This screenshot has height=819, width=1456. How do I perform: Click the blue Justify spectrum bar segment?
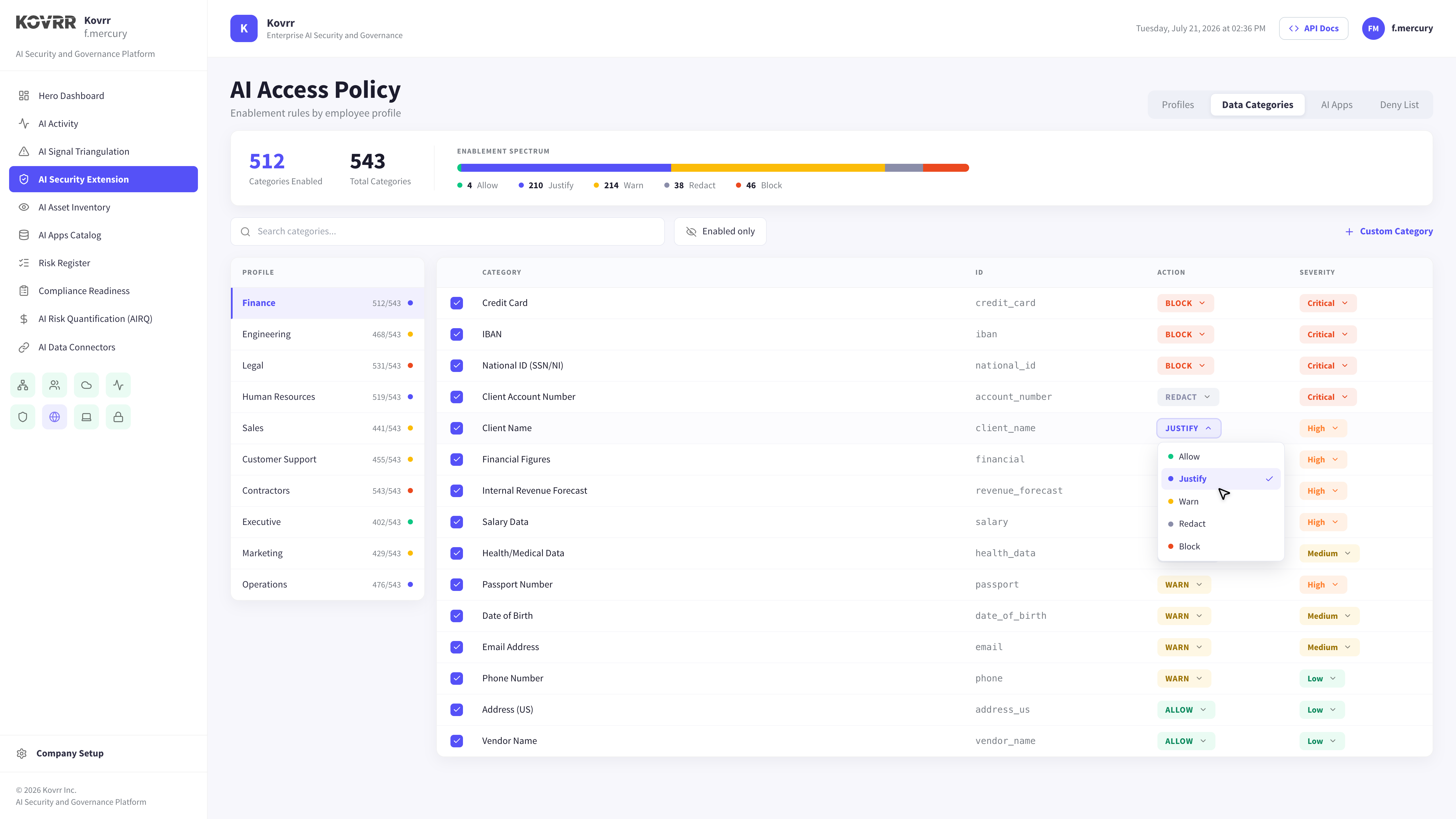[566, 167]
